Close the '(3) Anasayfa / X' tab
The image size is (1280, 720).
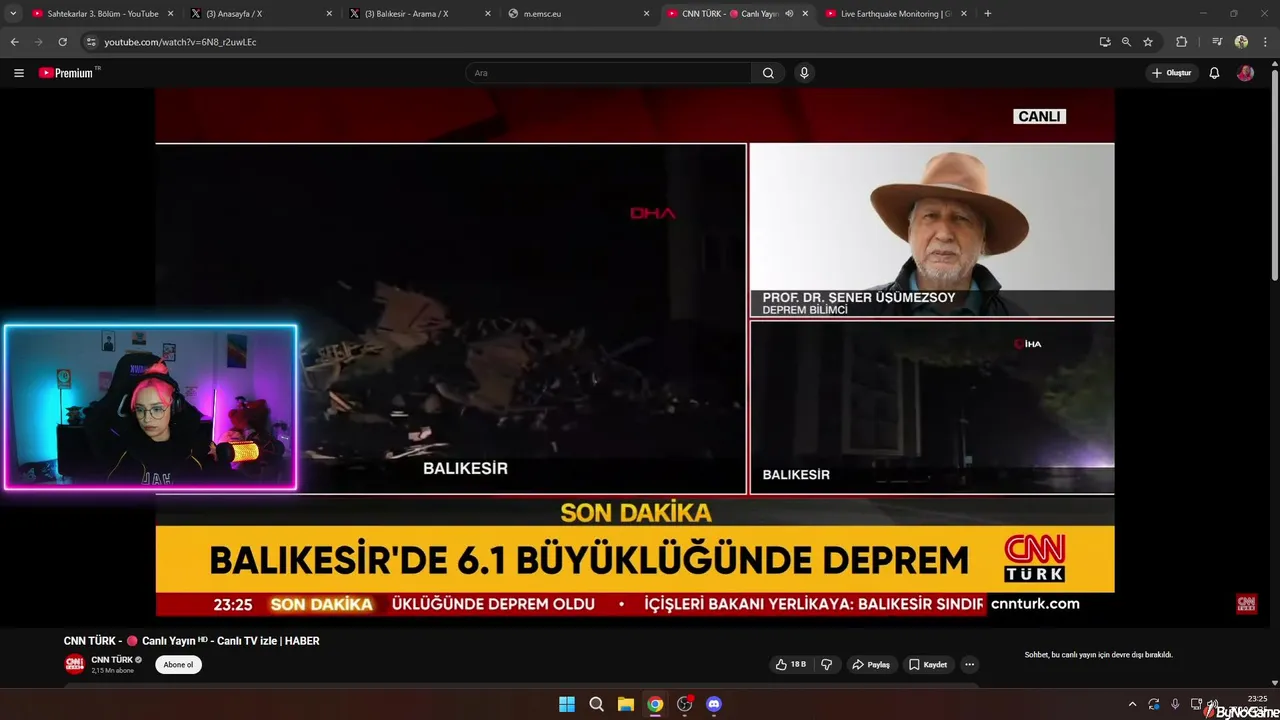tap(329, 14)
